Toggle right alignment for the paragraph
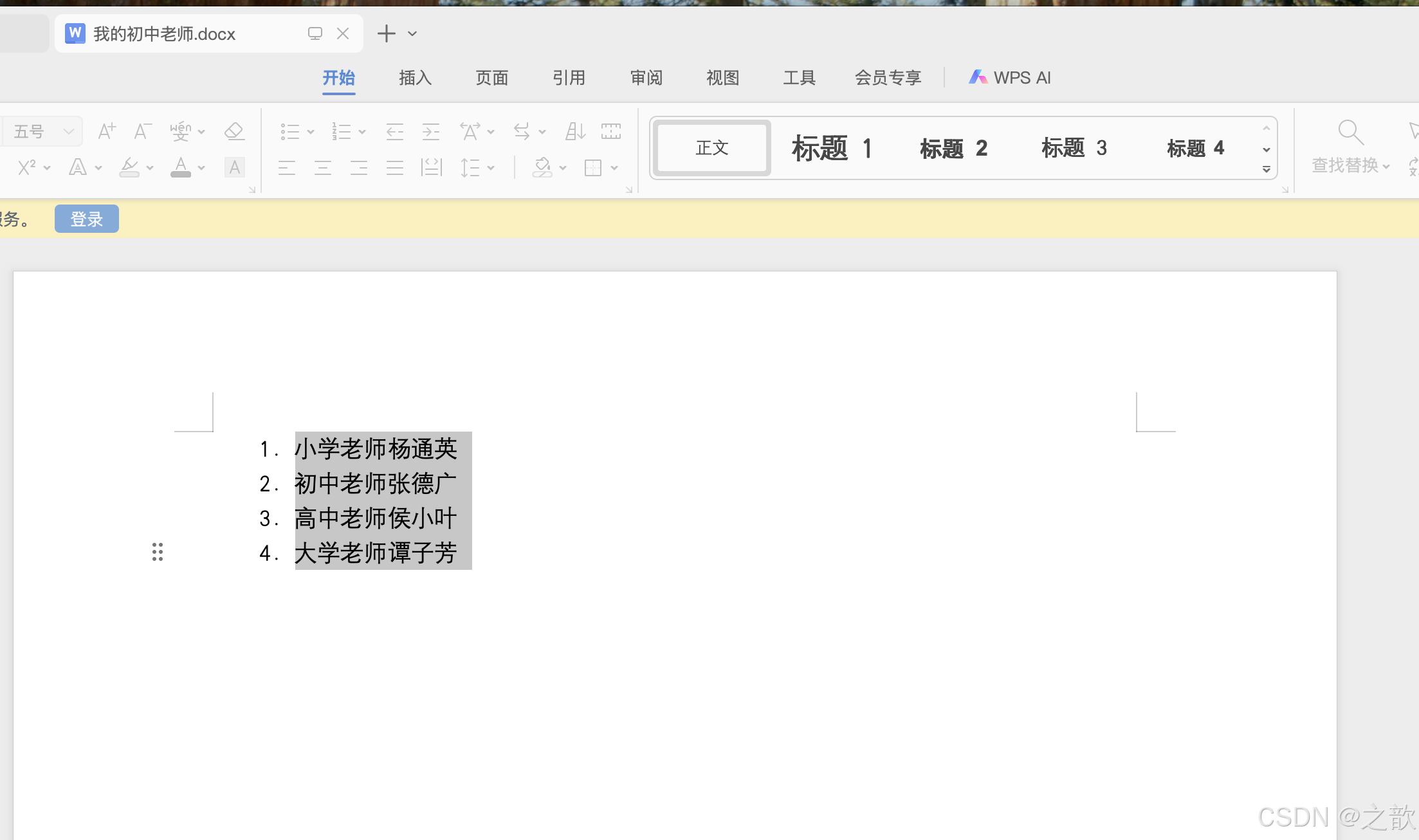This screenshot has width=1419, height=840. (x=359, y=168)
